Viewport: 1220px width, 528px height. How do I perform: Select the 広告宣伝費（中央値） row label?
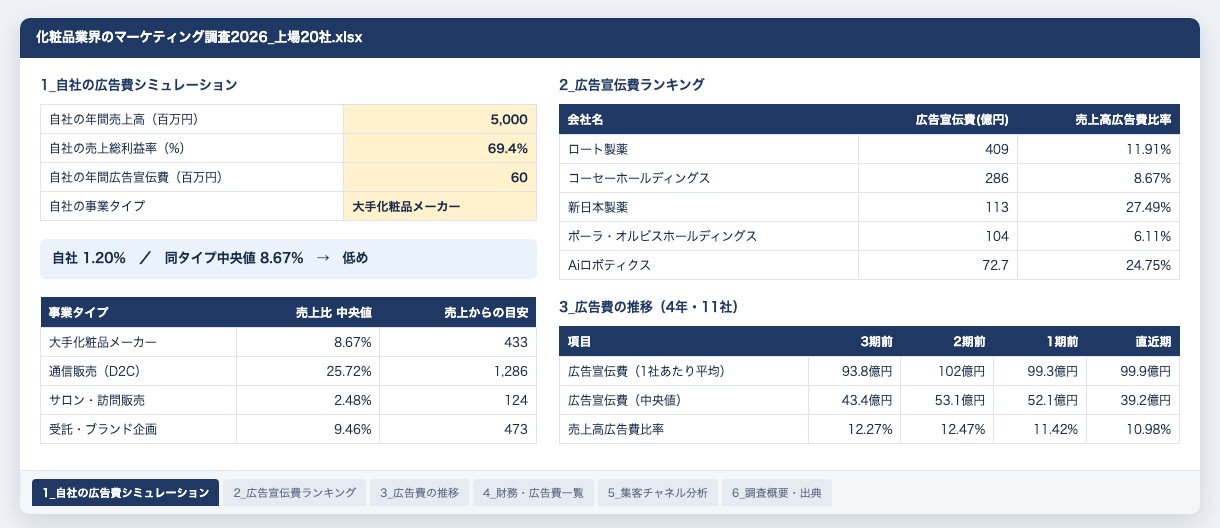click(x=683, y=400)
